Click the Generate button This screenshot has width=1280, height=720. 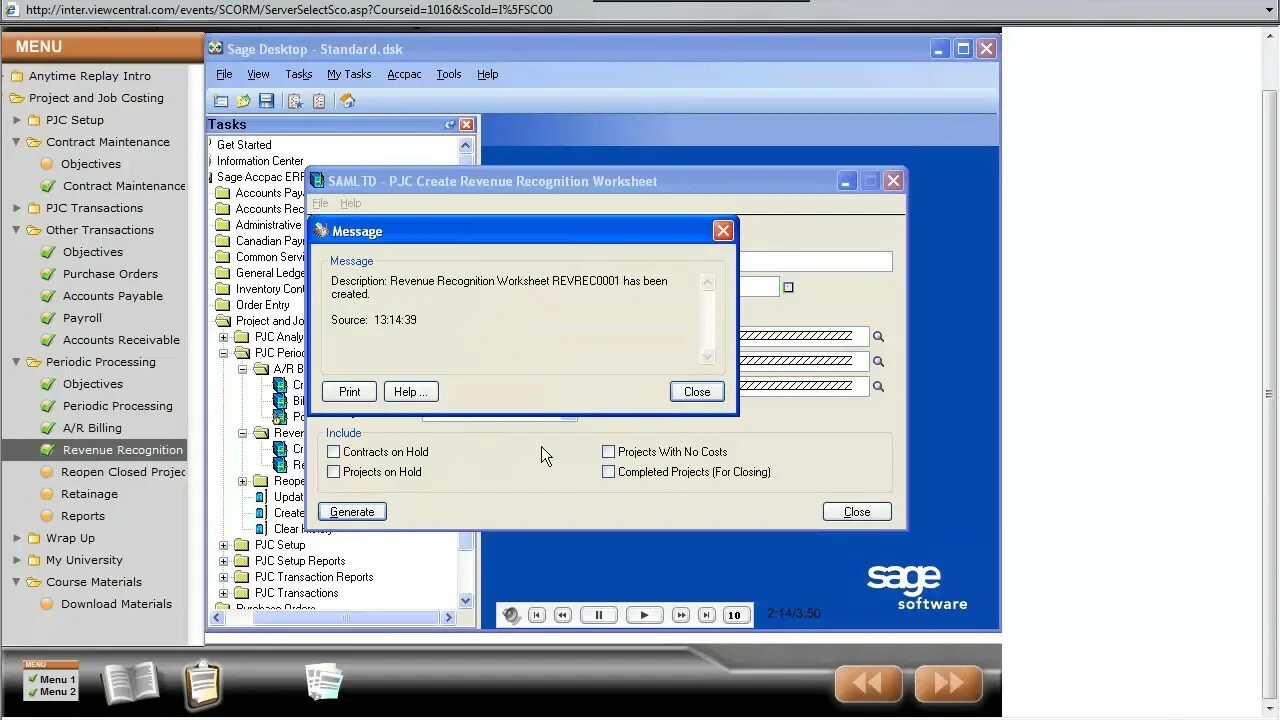[x=352, y=511]
